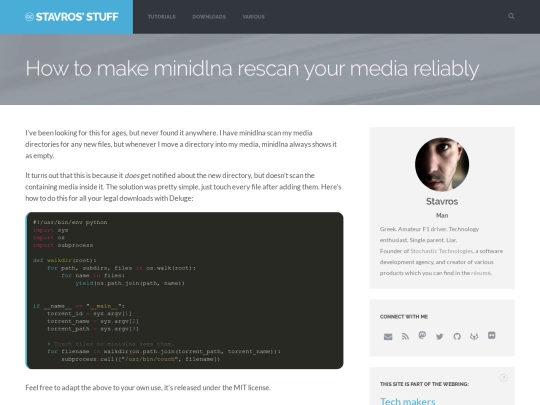Open the site search magnifier icon
The height and width of the screenshot is (405, 540).
(511, 16)
